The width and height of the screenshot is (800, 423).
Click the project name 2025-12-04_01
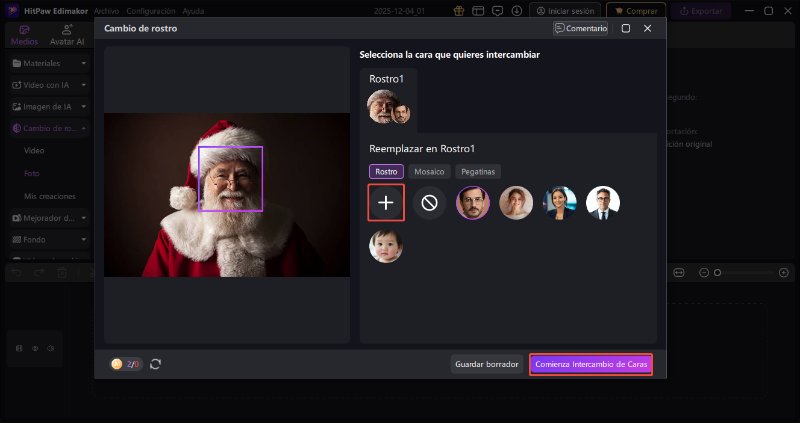click(399, 11)
